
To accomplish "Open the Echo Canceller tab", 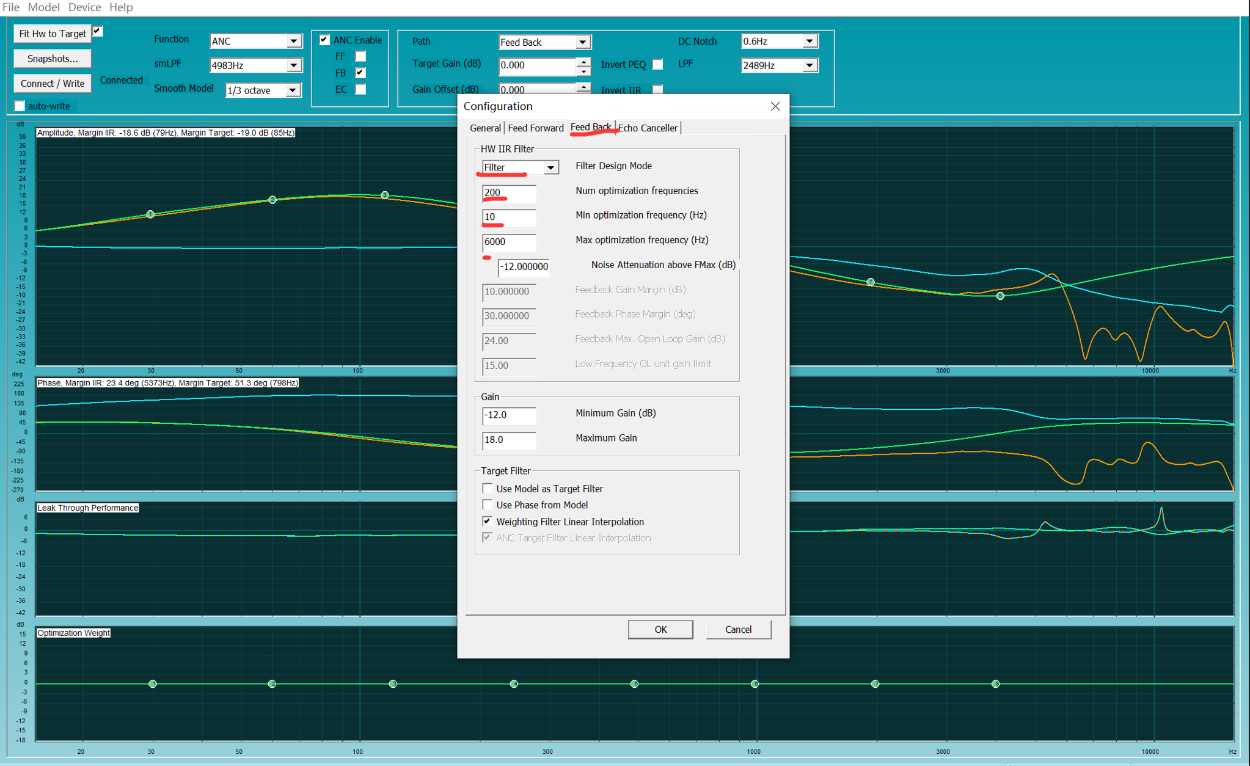I will (x=648, y=128).
